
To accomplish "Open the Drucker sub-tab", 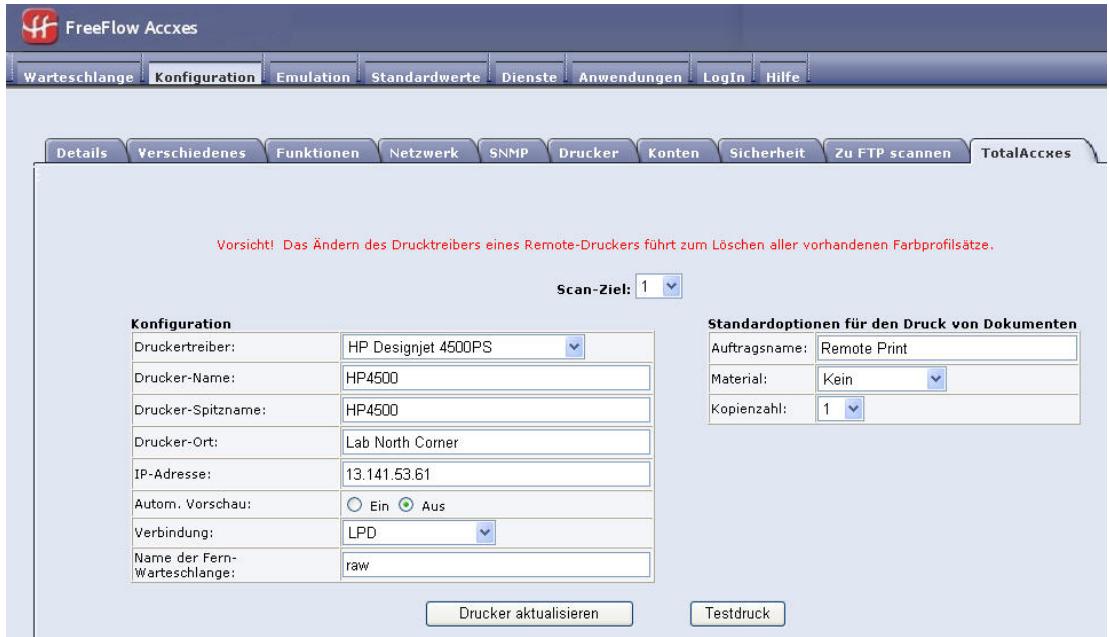I will pos(588,152).
